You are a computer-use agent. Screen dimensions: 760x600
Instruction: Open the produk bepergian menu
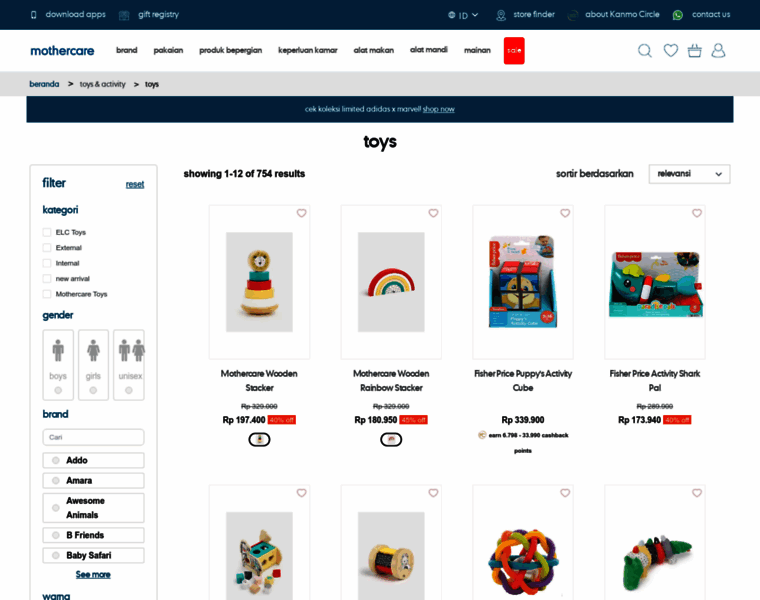pos(231,50)
